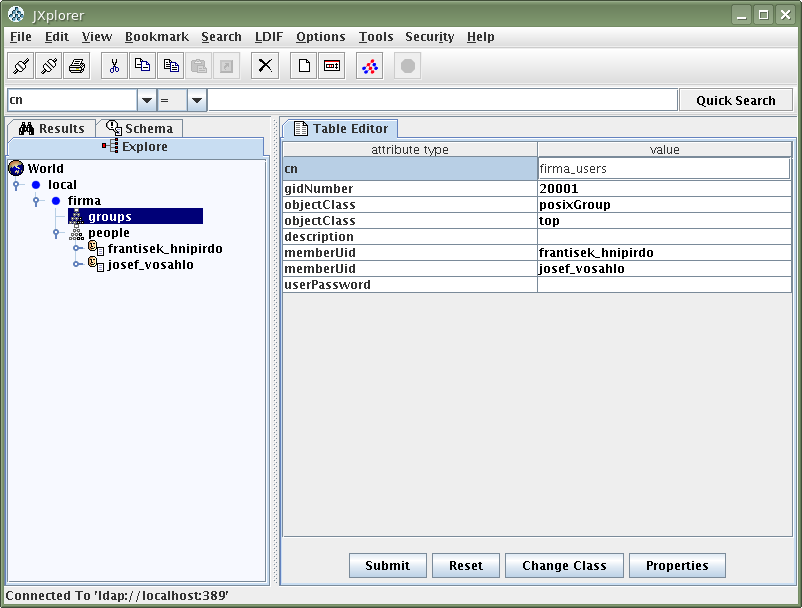This screenshot has height=608, width=802.
Task: Click the World globe icon
Action: (16, 168)
